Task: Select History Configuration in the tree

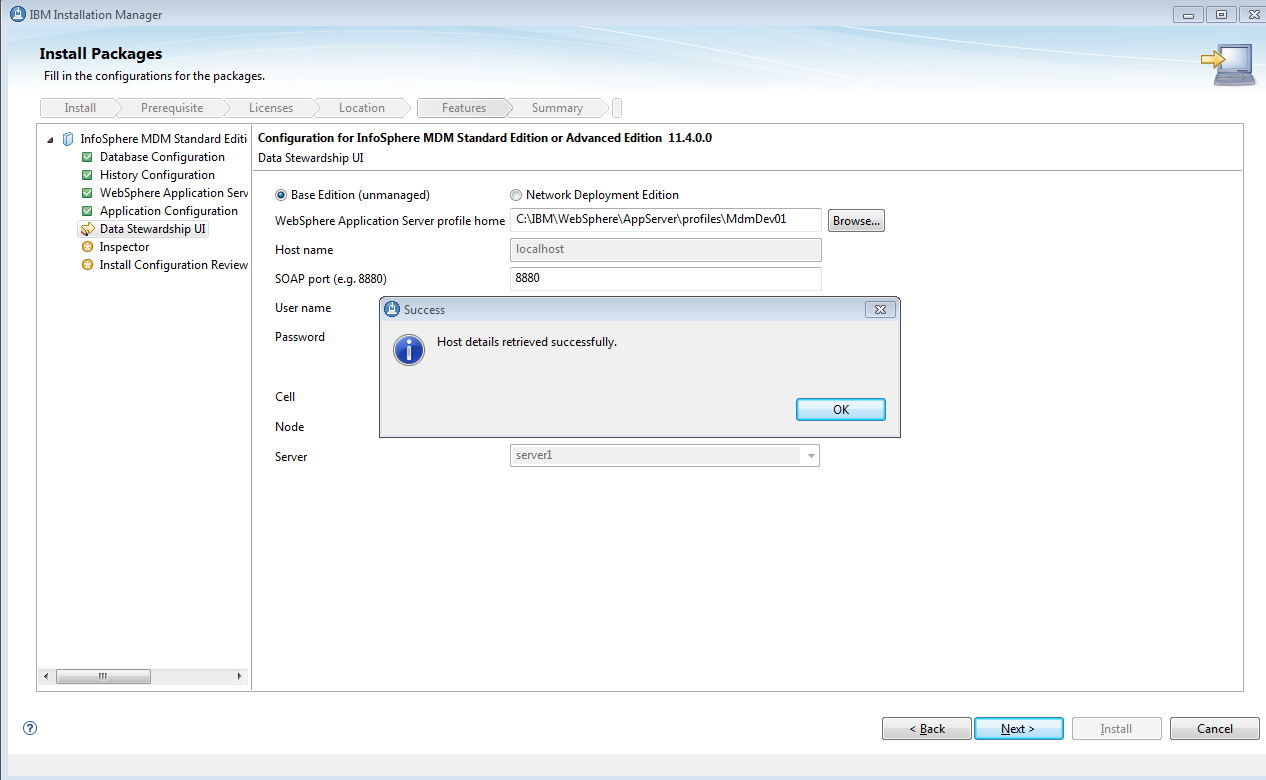Action: click(157, 175)
